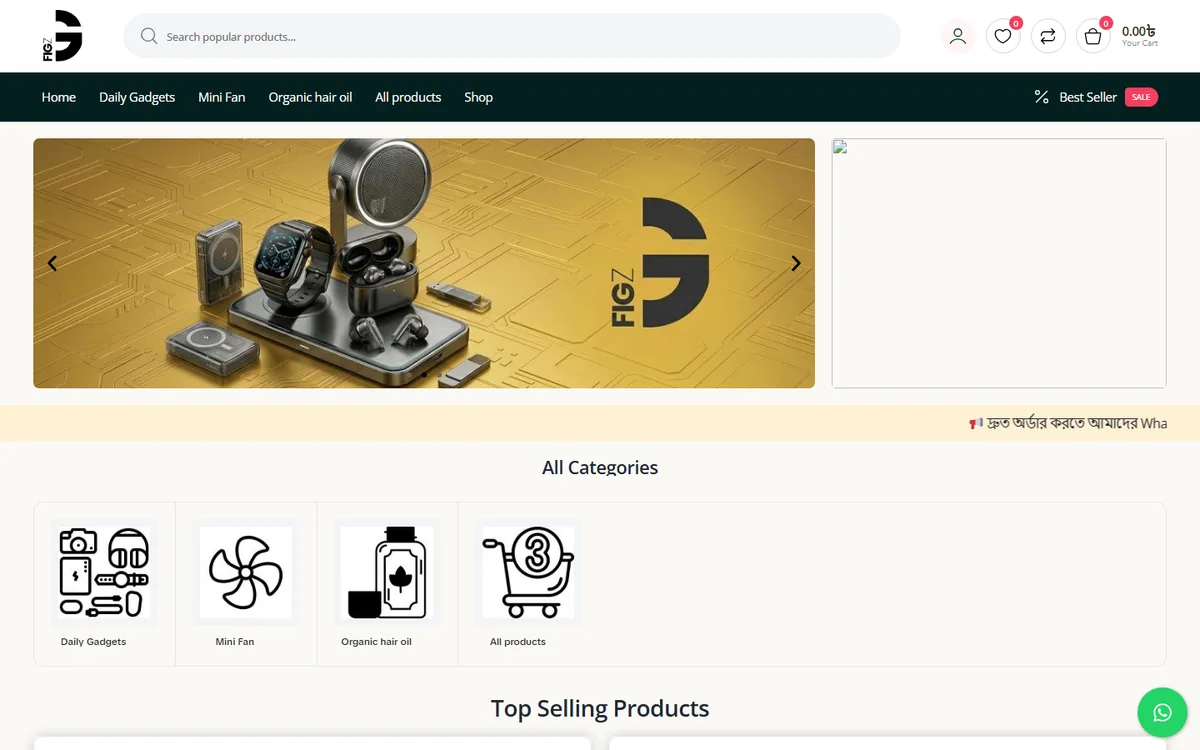Click All products category label

[518, 642]
